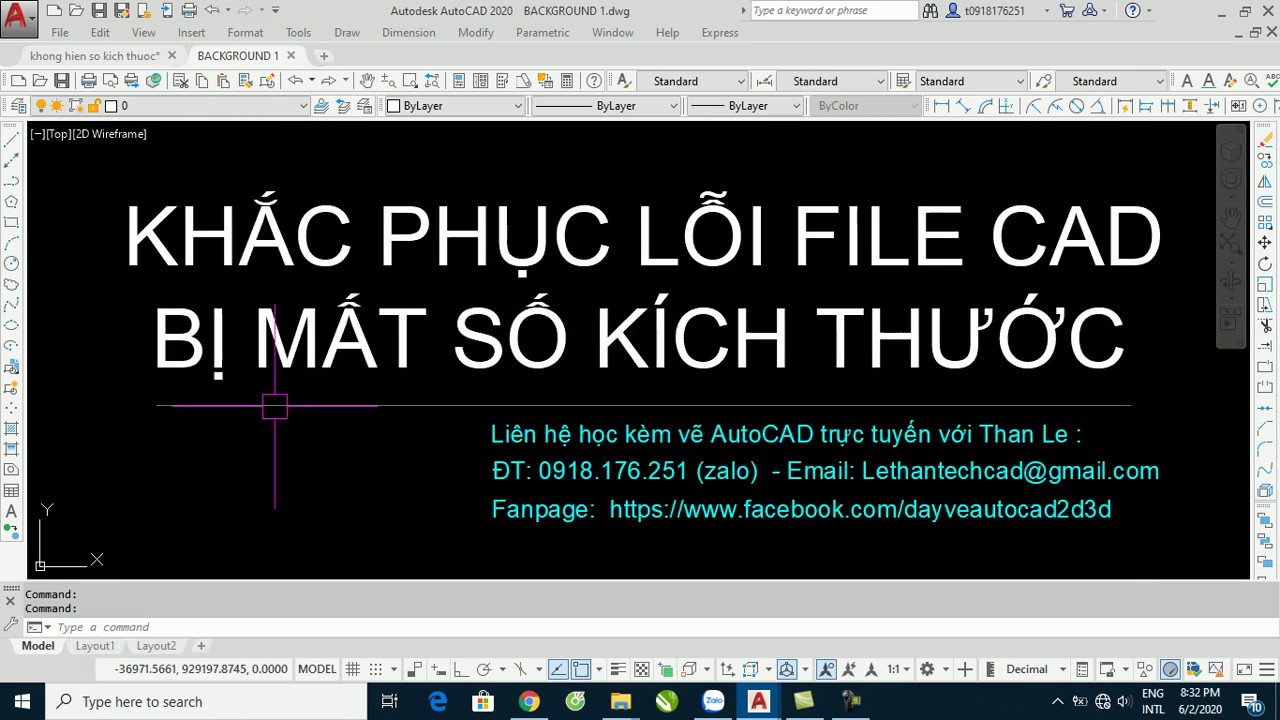
Task: Select the Aligned dimension tool
Action: [964, 106]
